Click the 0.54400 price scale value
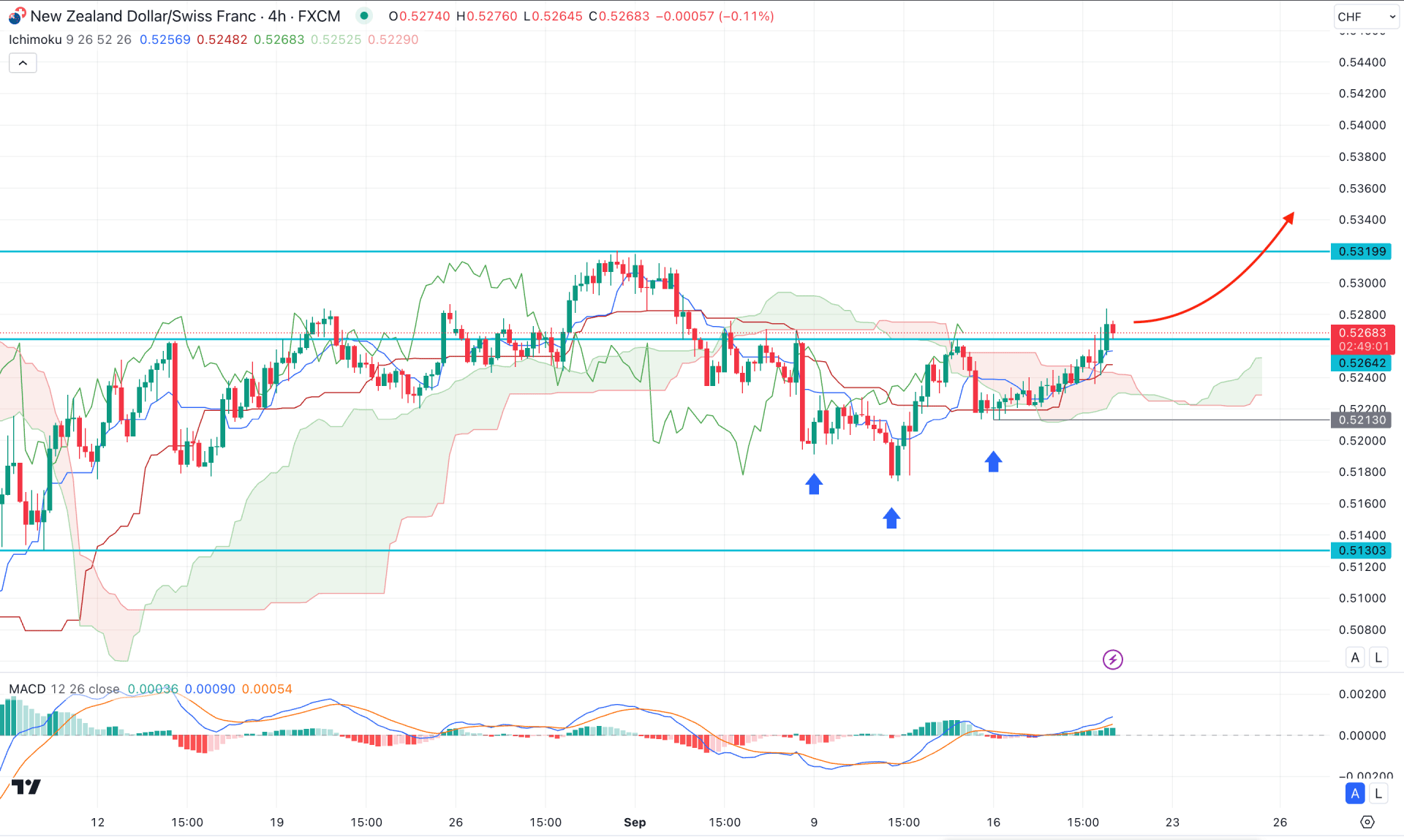Image resolution: width=1404 pixels, height=840 pixels. tap(1362, 62)
